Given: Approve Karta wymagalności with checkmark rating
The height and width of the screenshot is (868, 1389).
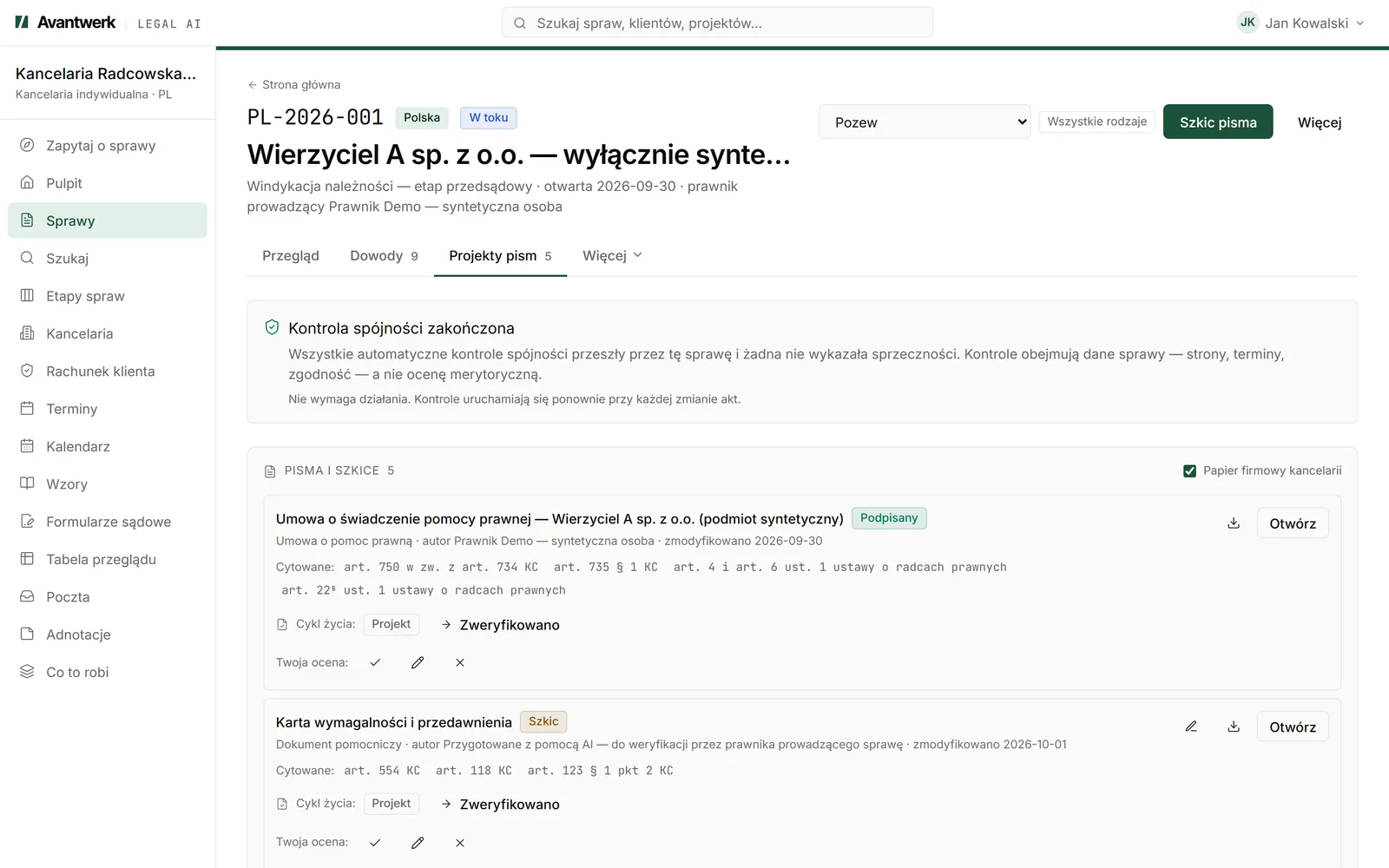Looking at the screenshot, I should point(375,842).
